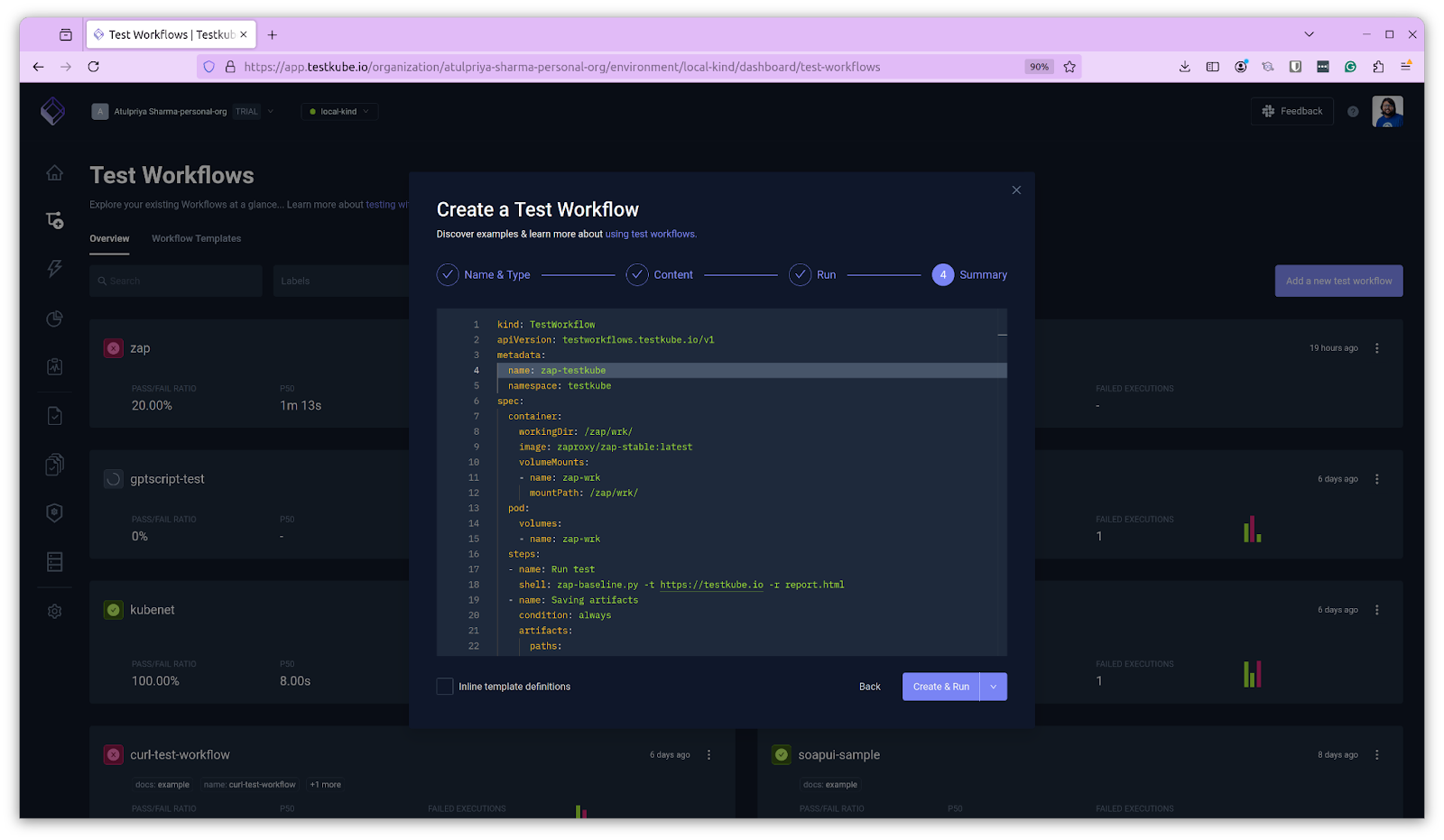Close the Create a Test Workflow dialog
The height and width of the screenshot is (840, 1444).
[x=1016, y=189]
